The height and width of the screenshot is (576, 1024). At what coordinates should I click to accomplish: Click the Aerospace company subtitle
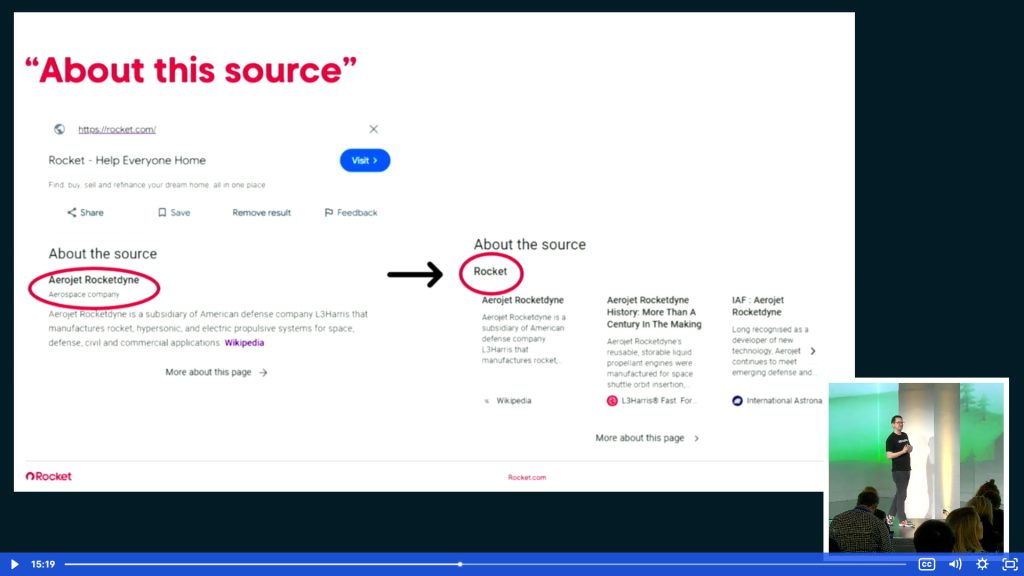[x=84, y=295]
